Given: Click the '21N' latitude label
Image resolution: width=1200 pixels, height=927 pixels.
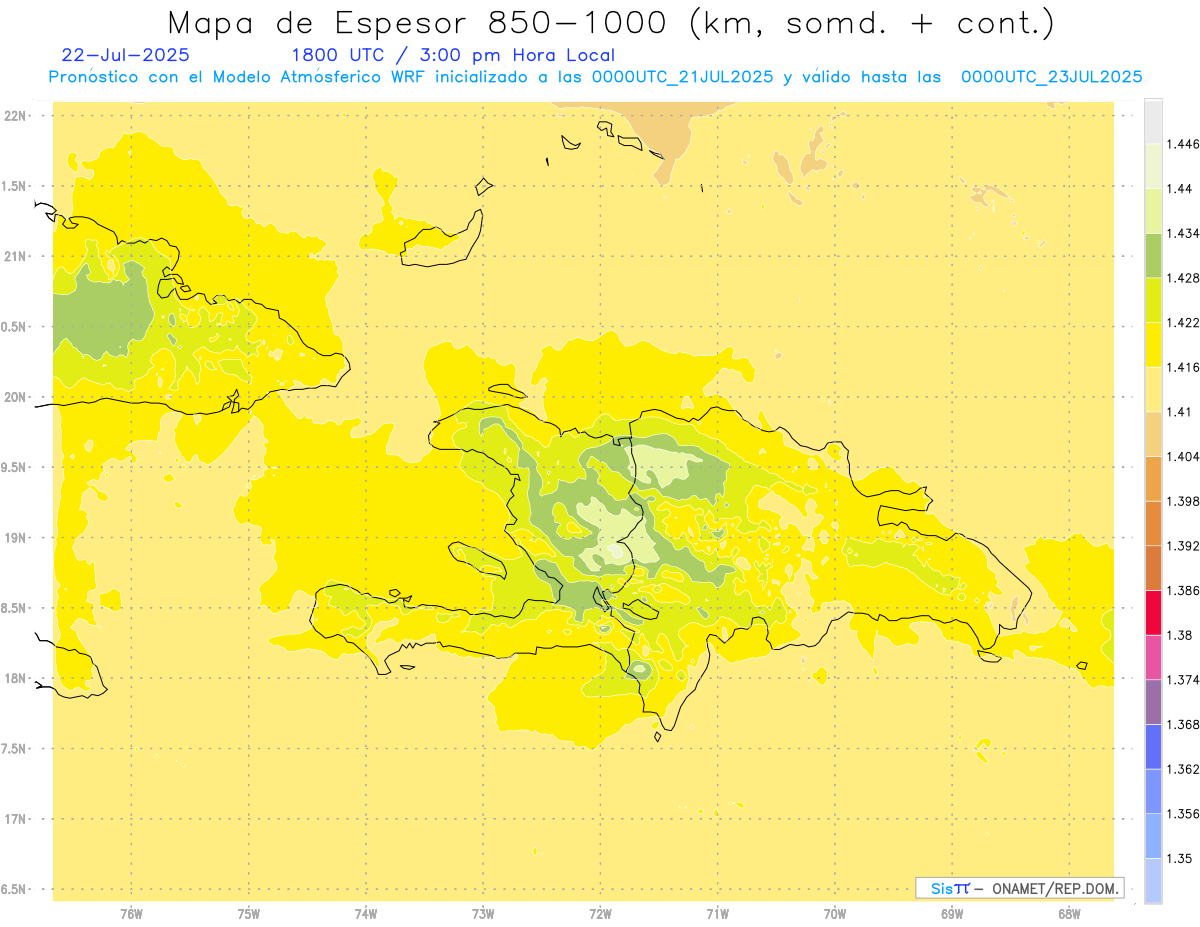Looking at the screenshot, I should [14, 257].
